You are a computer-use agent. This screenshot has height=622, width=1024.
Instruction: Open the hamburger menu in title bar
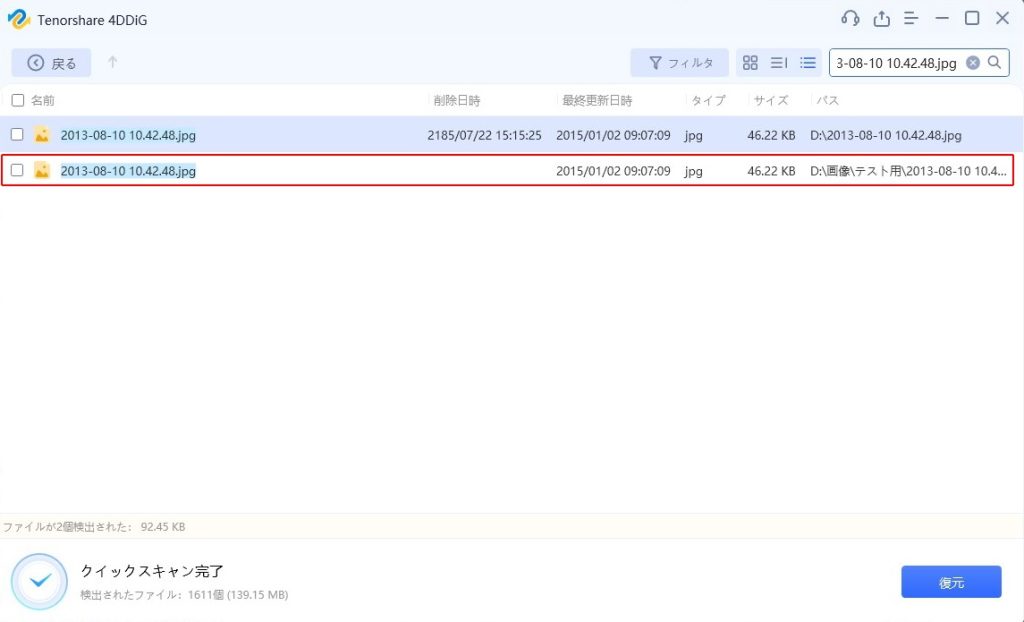click(911, 19)
